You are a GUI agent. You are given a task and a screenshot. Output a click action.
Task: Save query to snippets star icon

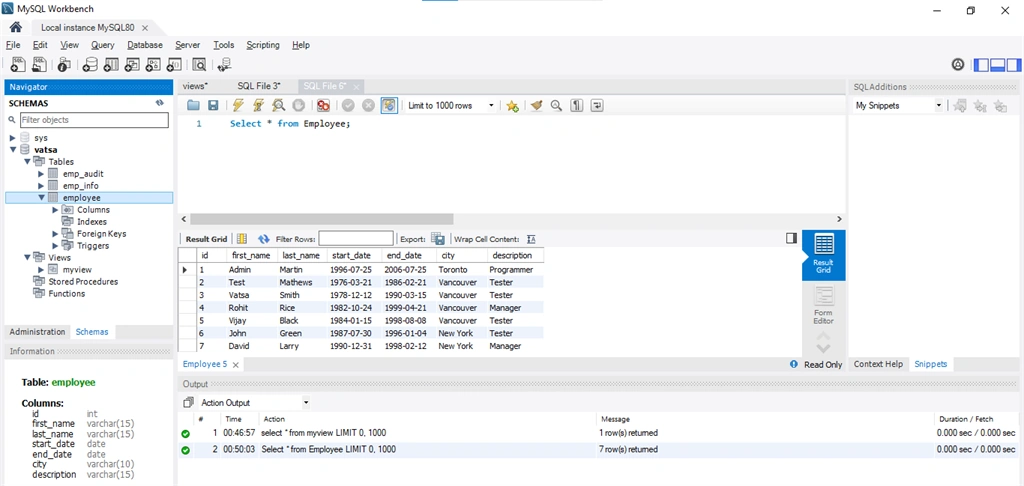coord(513,105)
